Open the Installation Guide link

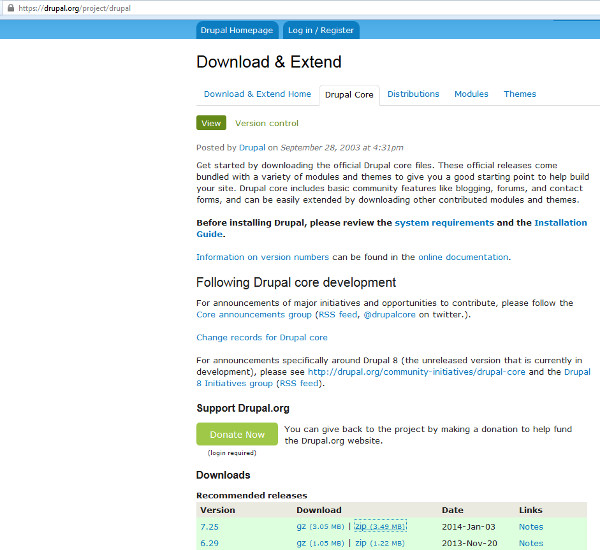(561, 223)
